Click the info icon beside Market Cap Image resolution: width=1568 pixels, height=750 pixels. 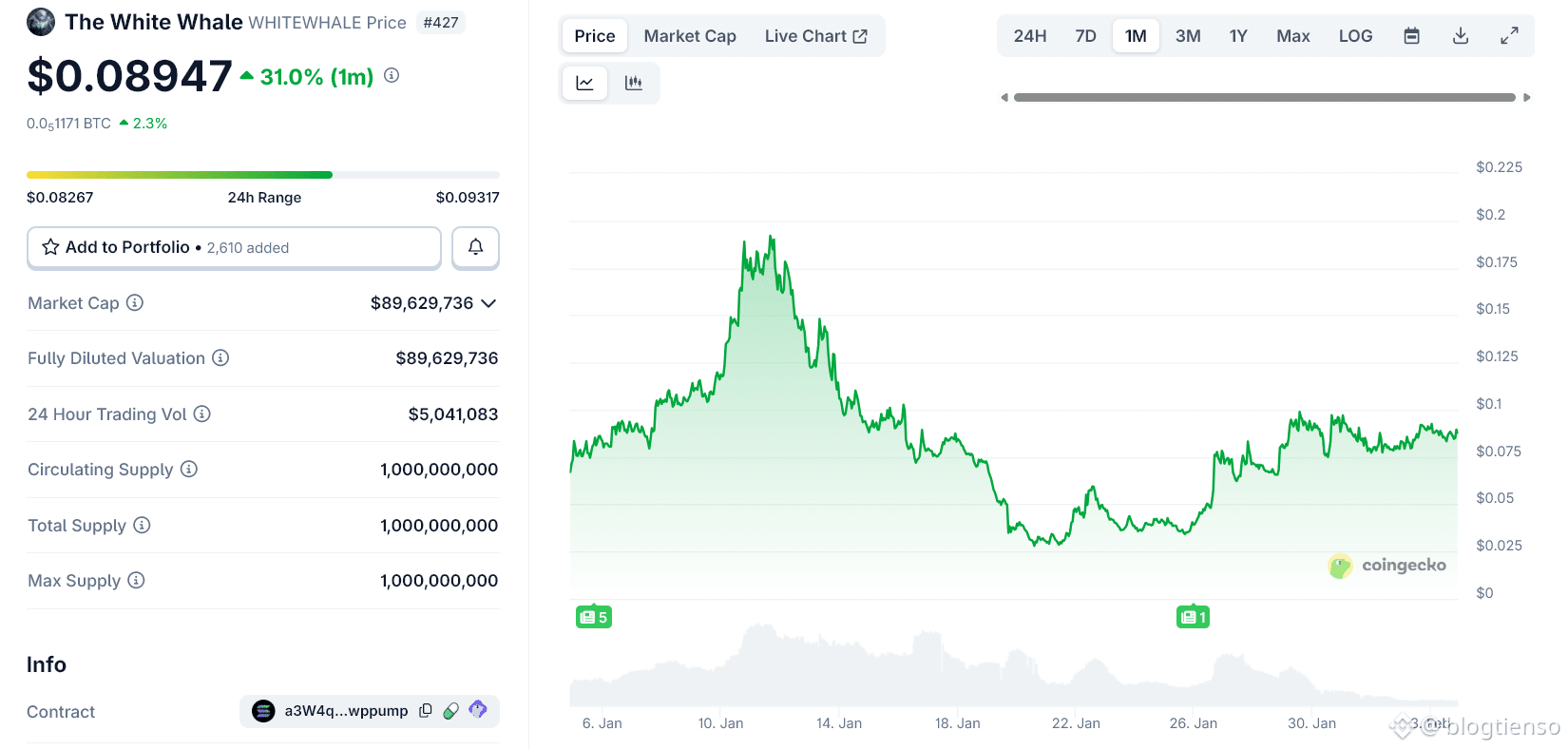click(x=135, y=302)
